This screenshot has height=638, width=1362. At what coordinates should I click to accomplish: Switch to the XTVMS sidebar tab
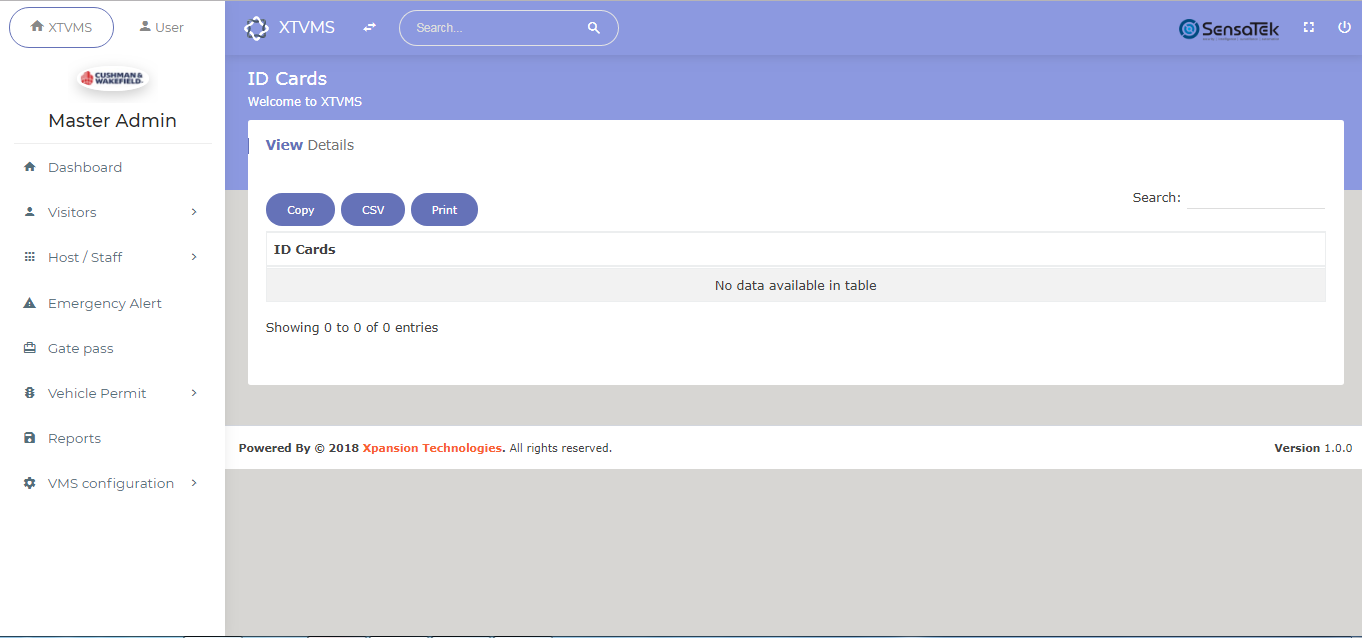62,27
